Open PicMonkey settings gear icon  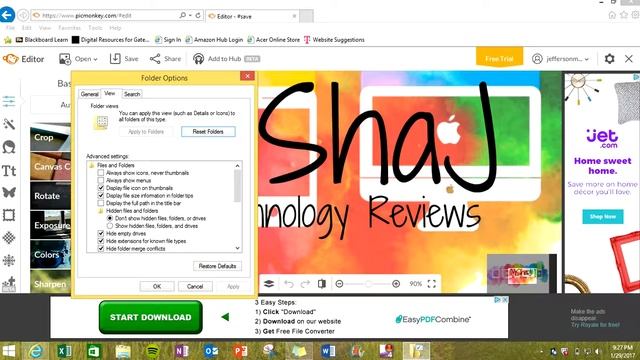[609, 59]
